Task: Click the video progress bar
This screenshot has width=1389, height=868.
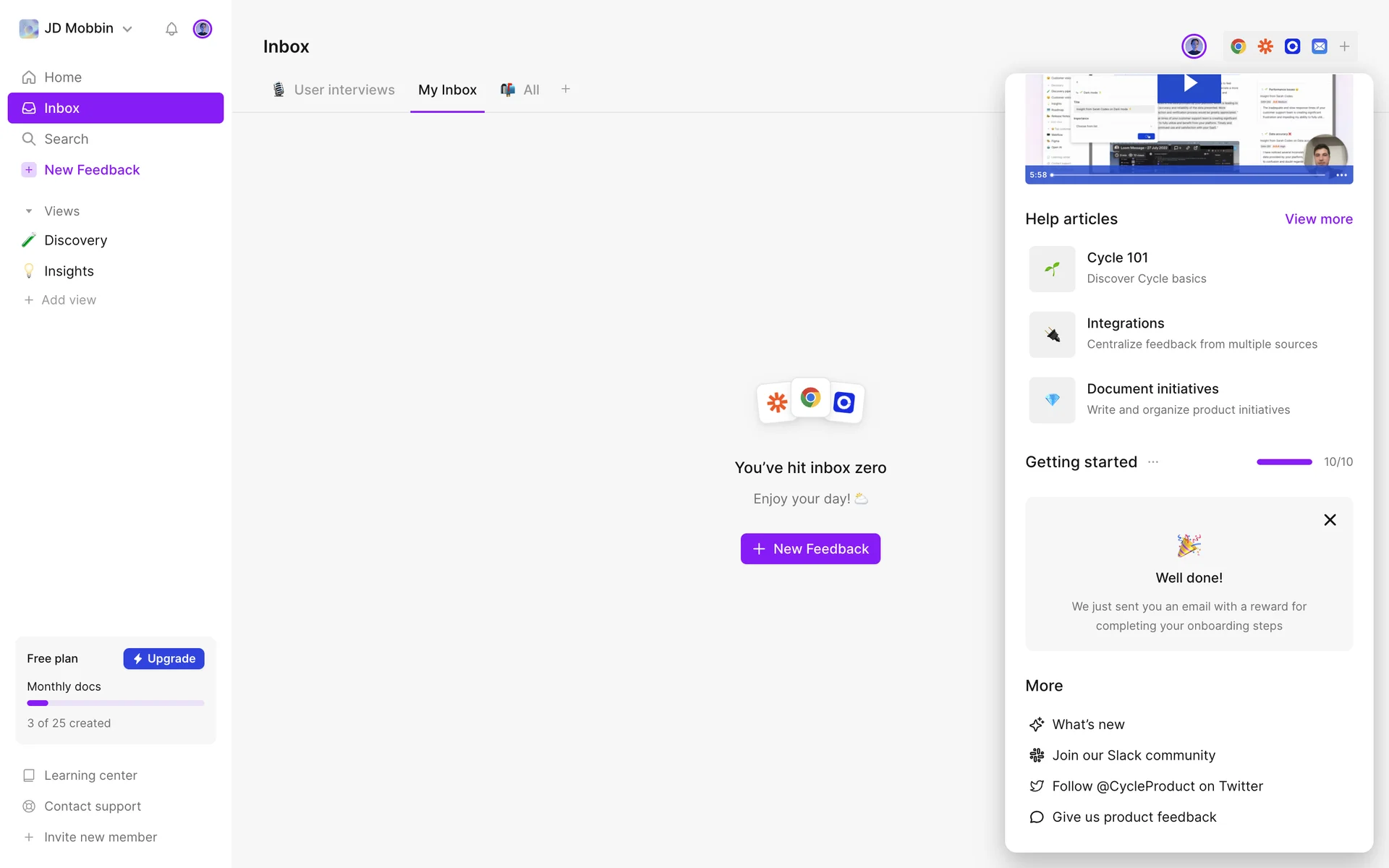Action: [1186, 175]
